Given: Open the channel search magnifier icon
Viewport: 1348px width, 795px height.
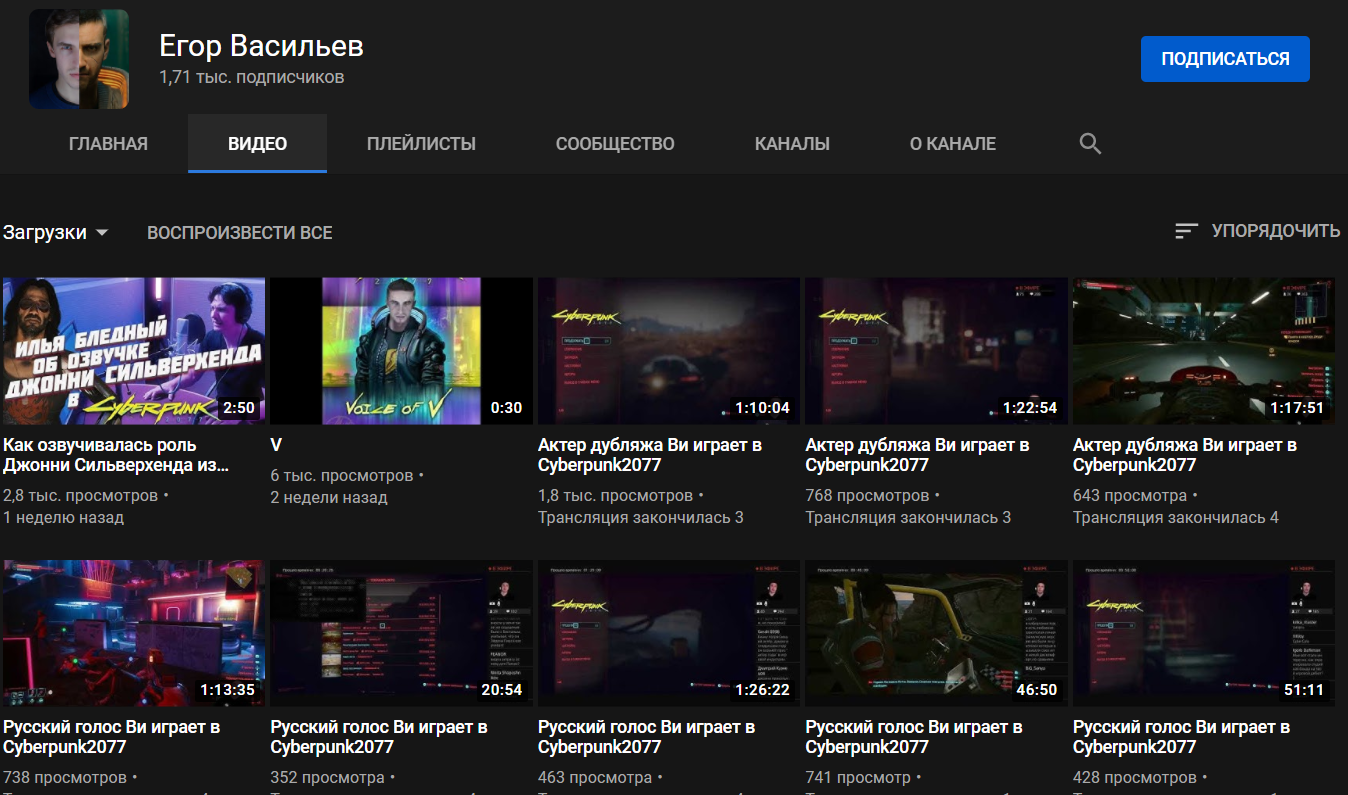Looking at the screenshot, I should coord(1090,144).
